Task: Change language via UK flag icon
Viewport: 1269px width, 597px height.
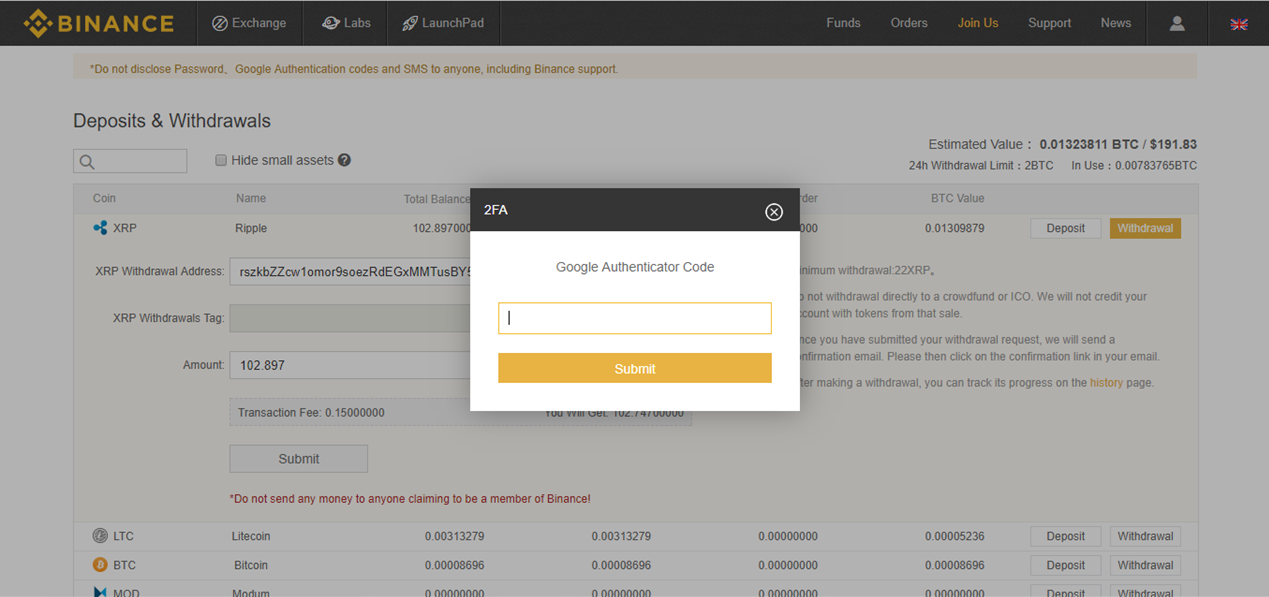Action: click(1239, 24)
